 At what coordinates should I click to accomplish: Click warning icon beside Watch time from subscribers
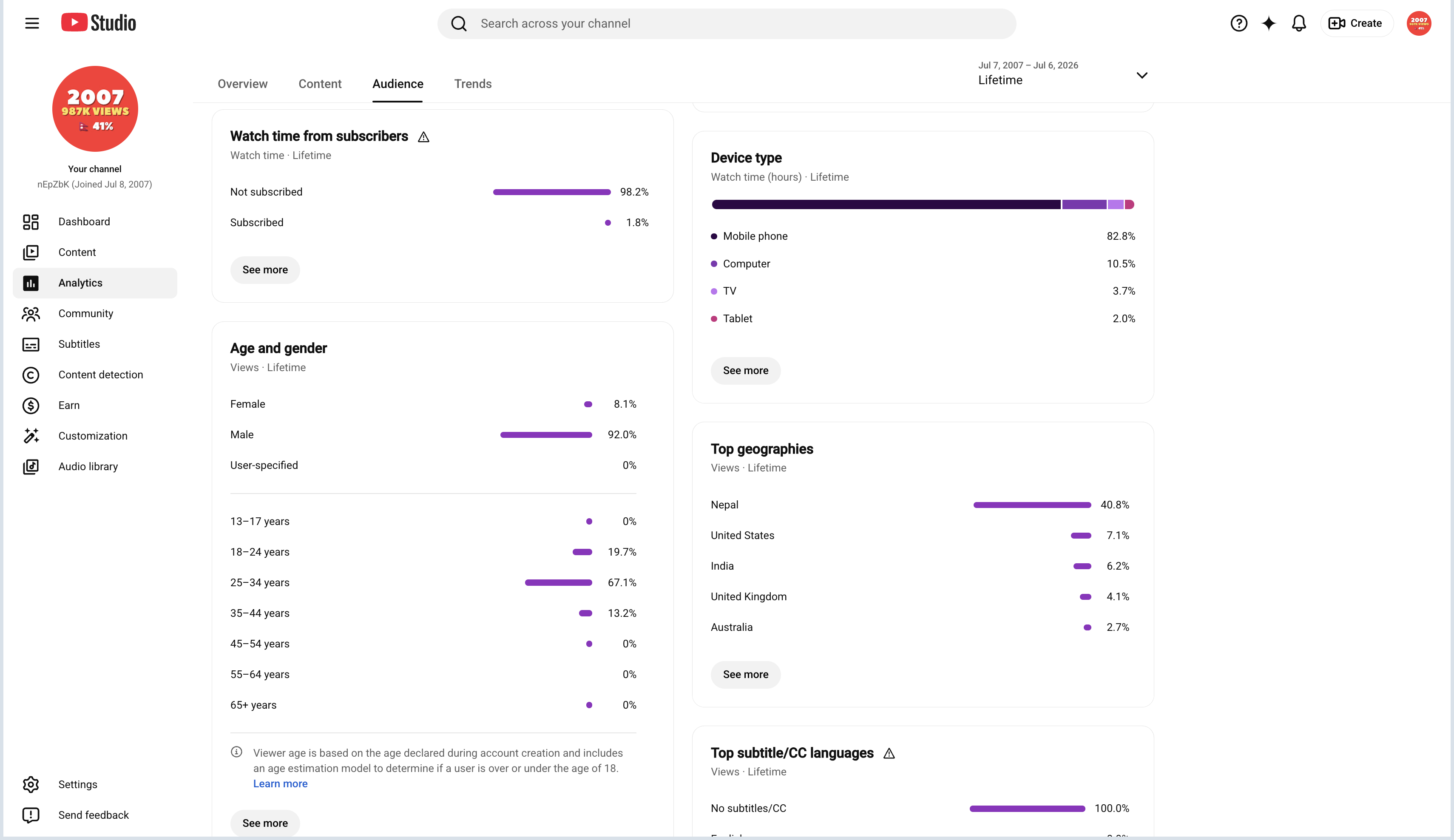423,137
